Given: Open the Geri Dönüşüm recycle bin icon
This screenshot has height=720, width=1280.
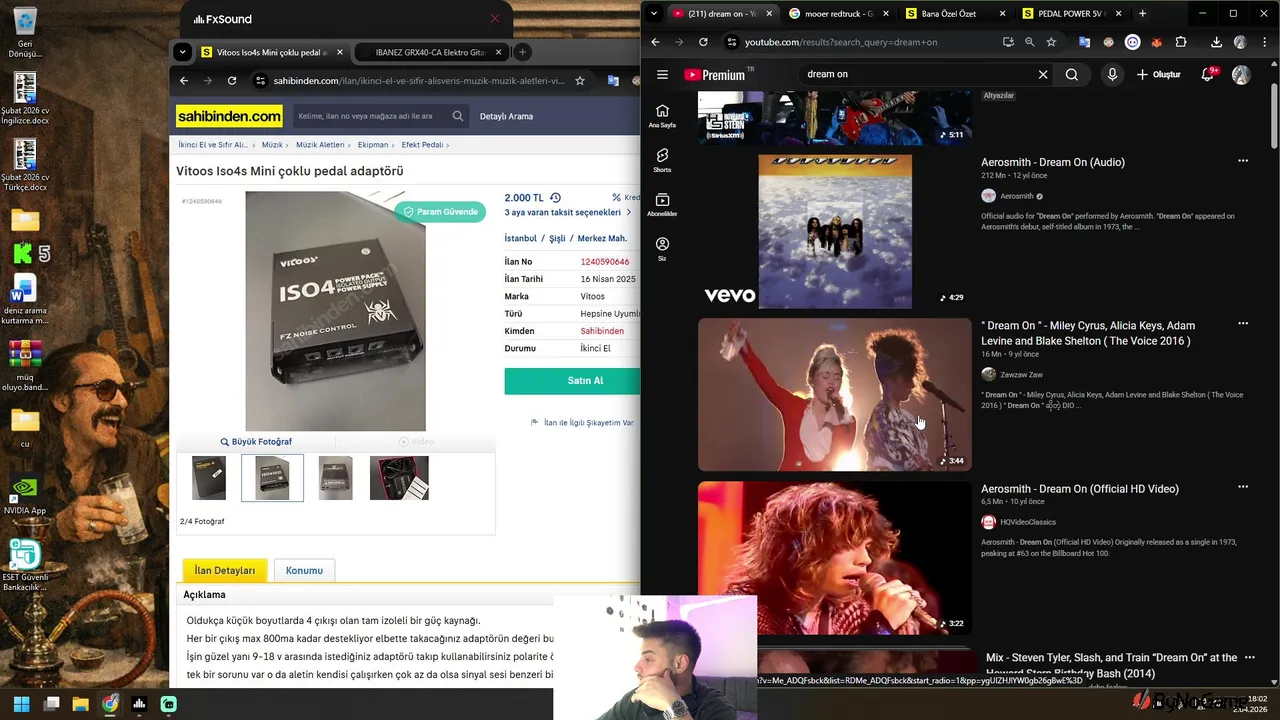Looking at the screenshot, I should [x=25, y=33].
